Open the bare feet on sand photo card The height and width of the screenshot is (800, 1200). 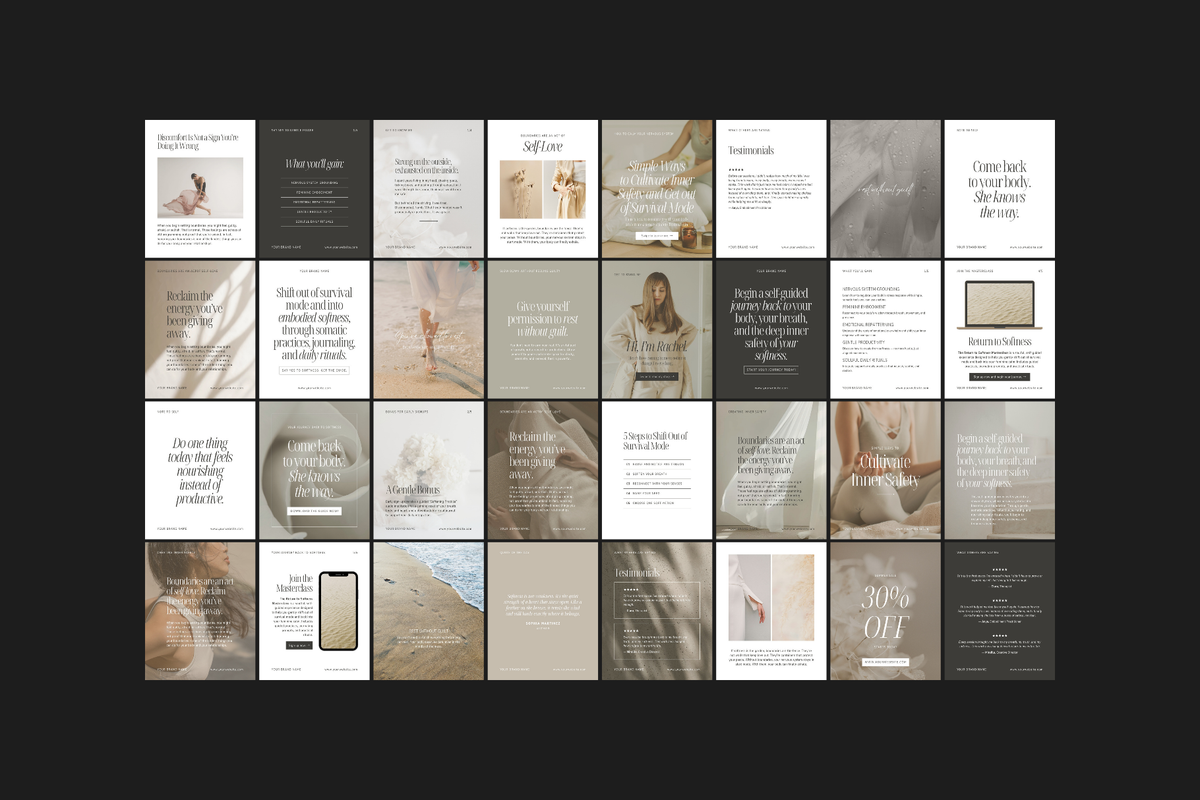(x=428, y=330)
